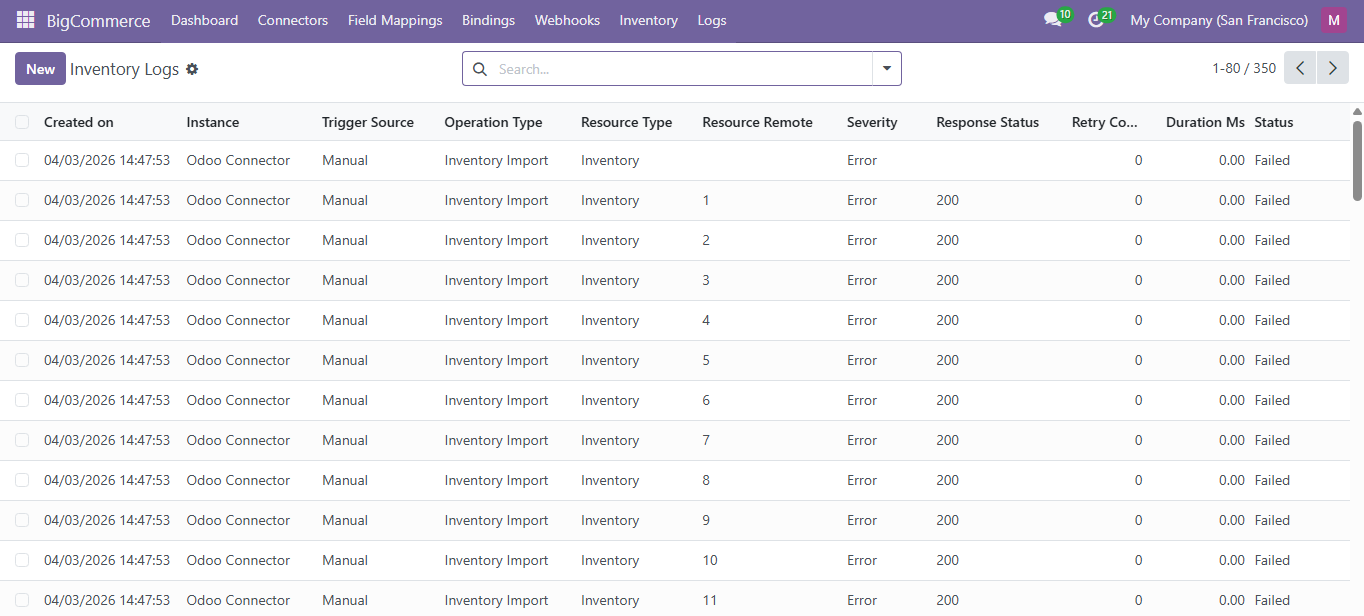The height and width of the screenshot is (616, 1364).
Task: Expand the search filters dropdown arrow
Action: (886, 69)
